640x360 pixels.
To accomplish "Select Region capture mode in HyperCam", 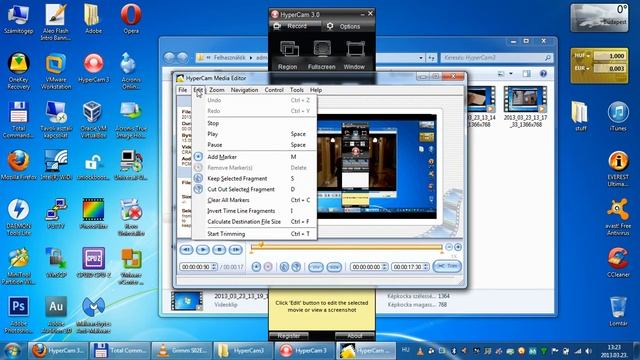I will point(288,55).
